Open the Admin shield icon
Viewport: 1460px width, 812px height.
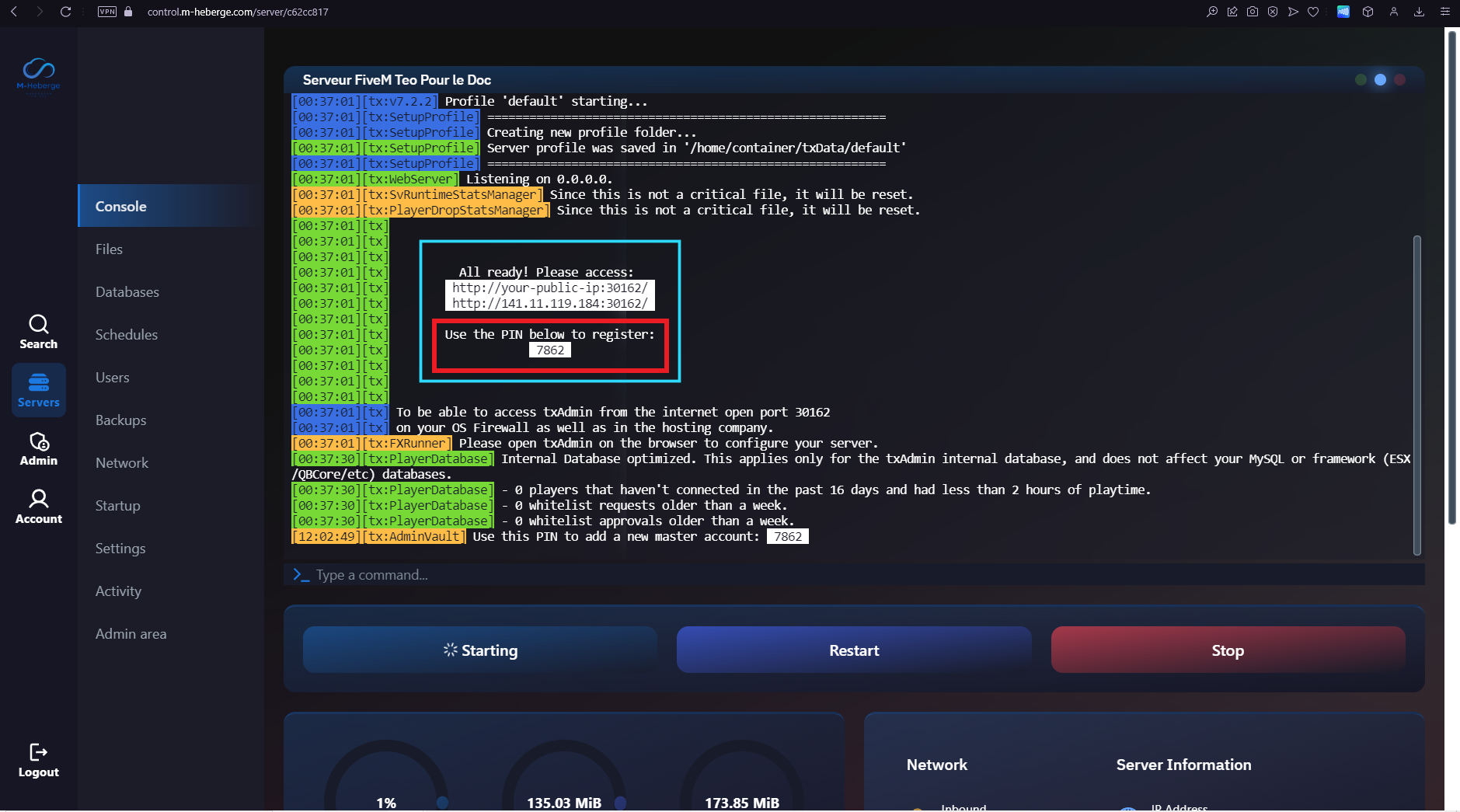(38, 449)
